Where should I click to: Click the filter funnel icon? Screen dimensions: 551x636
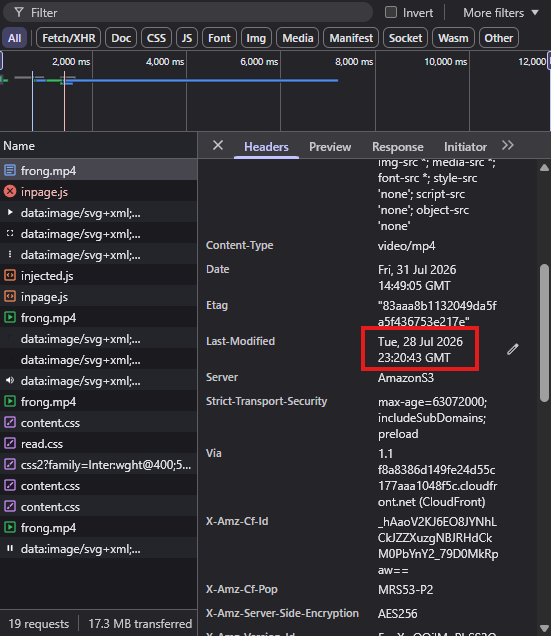click(19, 13)
